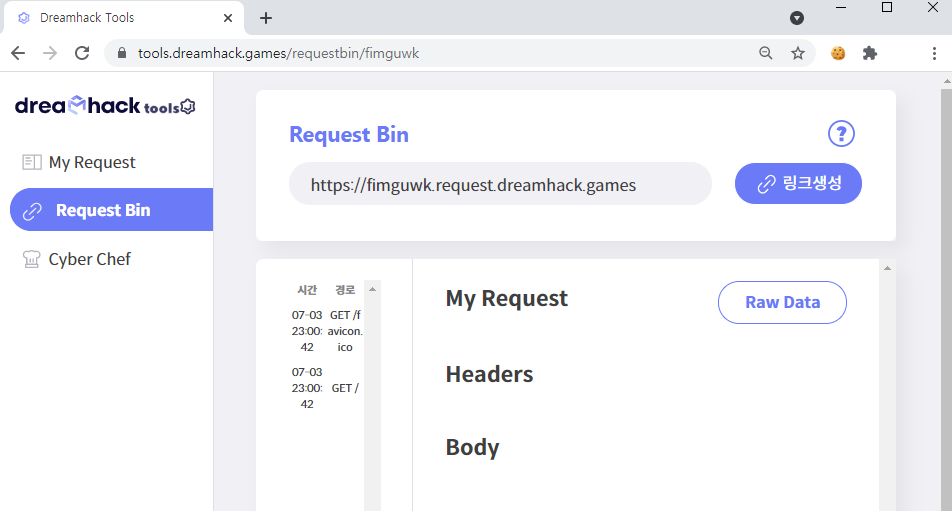952x511 pixels.
Task: Click the My Request heading in the detail panel
Action: (506, 299)
